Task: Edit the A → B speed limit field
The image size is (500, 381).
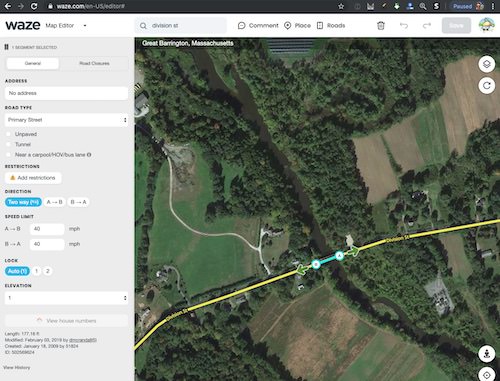Action: pos(47,229)
